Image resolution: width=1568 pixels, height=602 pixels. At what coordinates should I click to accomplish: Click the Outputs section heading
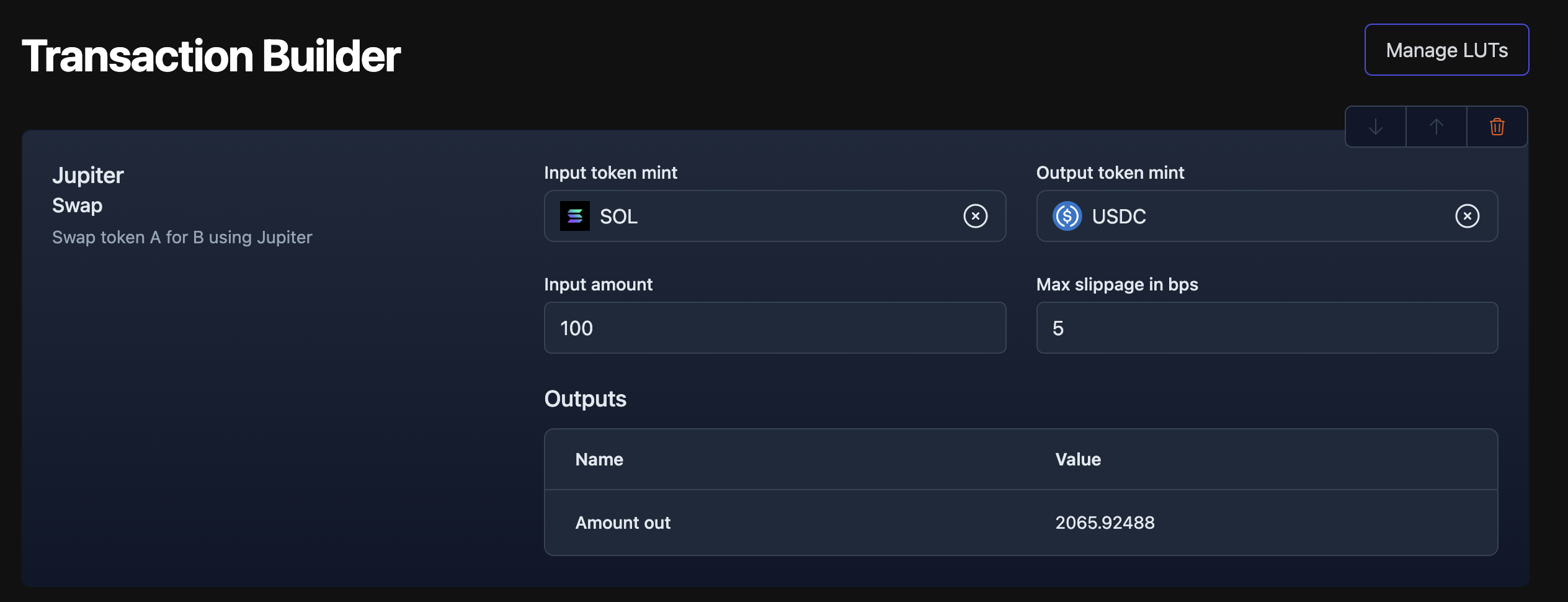pyautogui.click(x=585, y=398)
